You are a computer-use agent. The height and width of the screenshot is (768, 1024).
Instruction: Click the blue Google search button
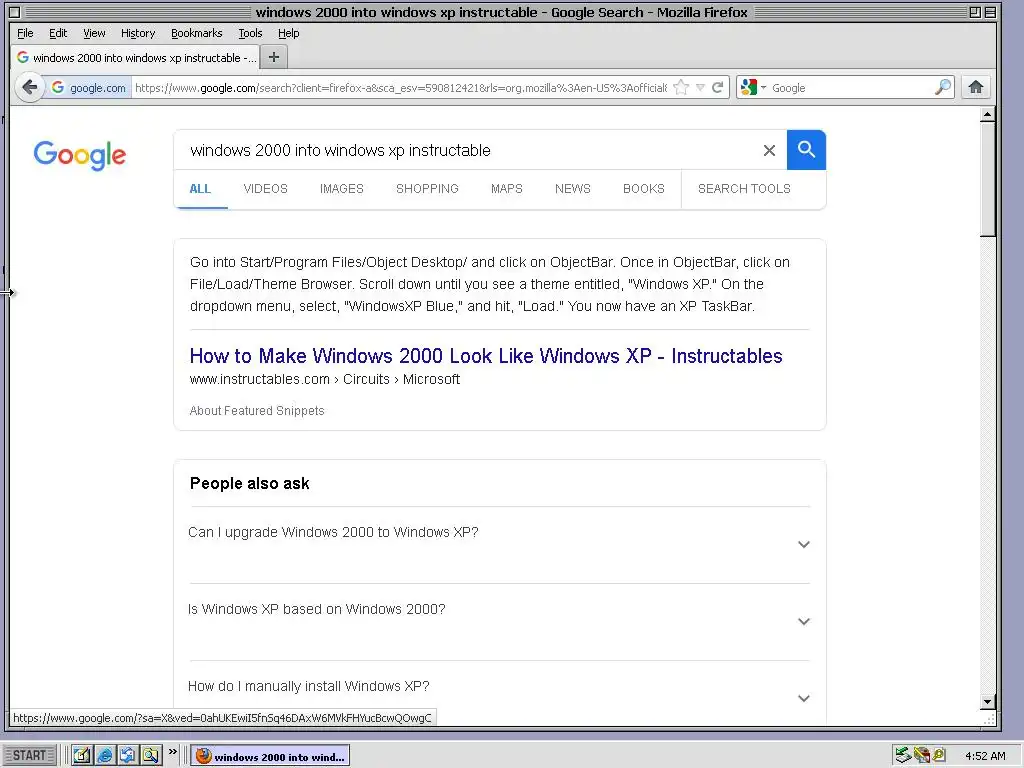click(806, 150)
